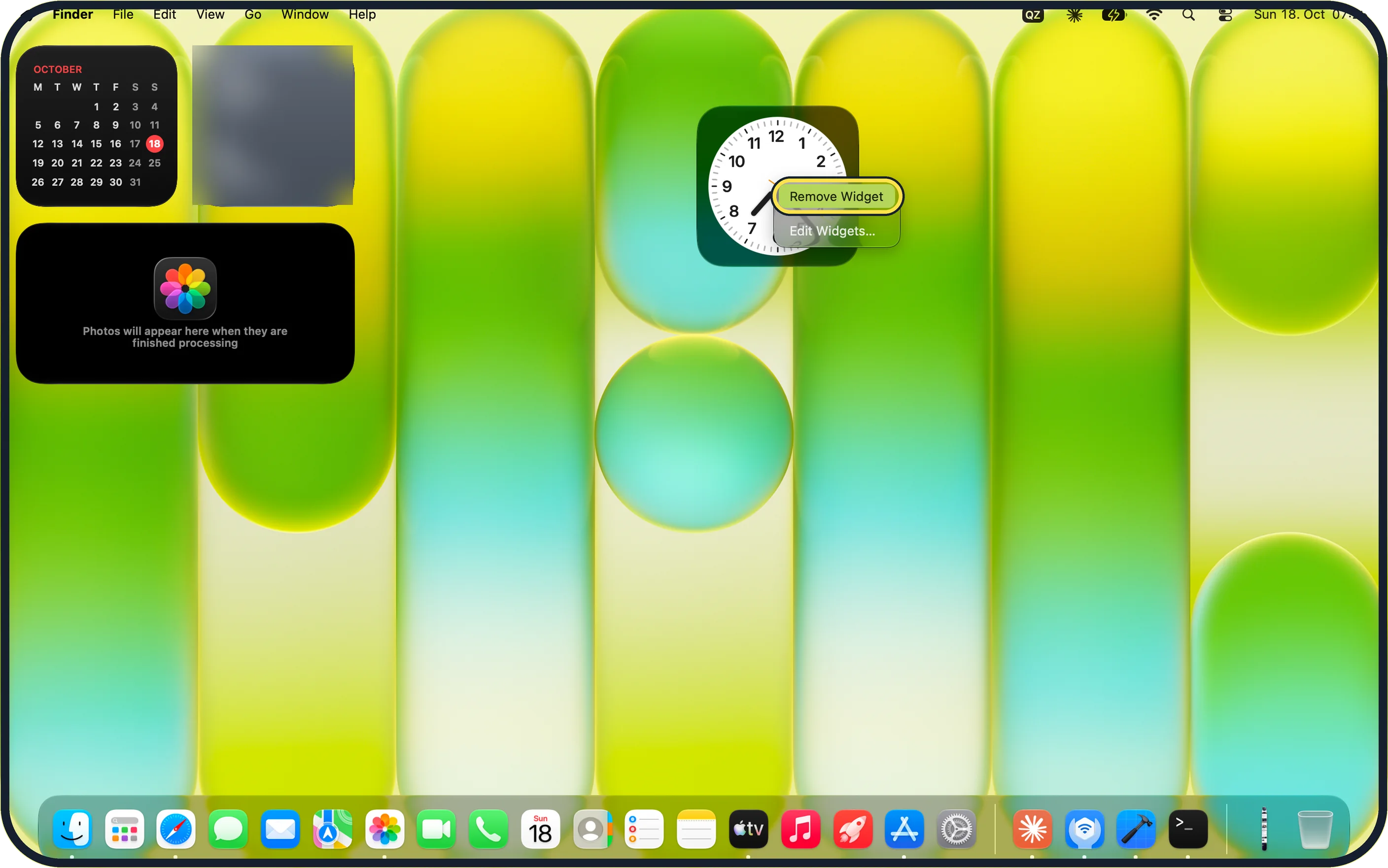Open the View menu
Viewport: 1388px width, 868px height.
(x=210, y=14)
